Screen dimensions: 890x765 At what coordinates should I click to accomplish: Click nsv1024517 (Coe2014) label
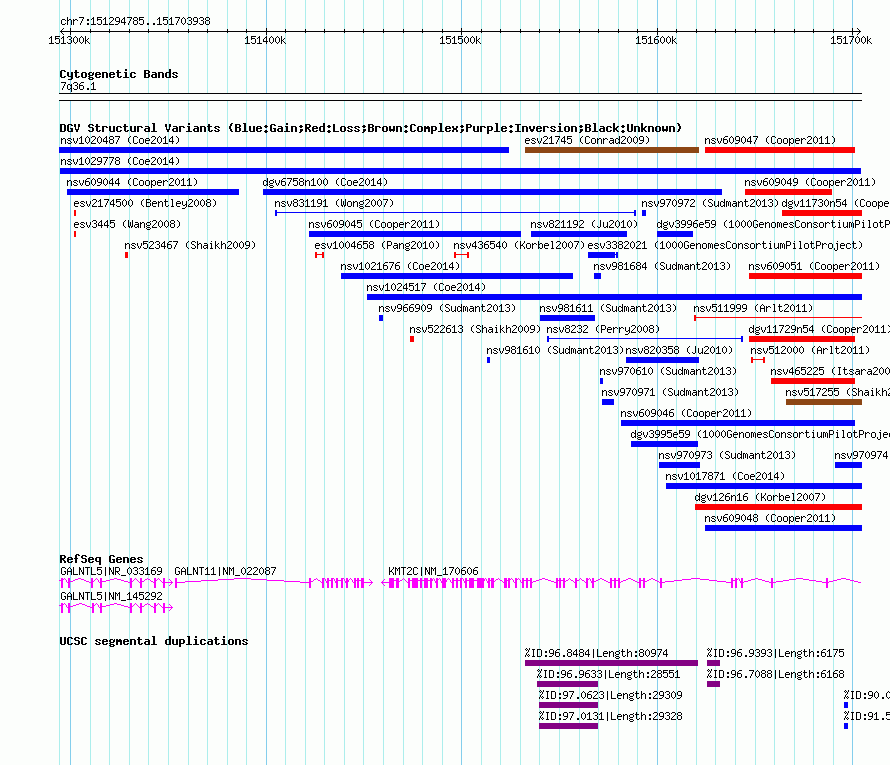tap(426, 287)
